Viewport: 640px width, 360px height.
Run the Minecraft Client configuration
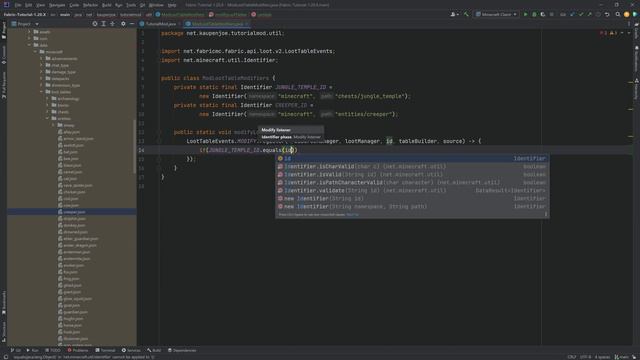click(525, 14)
